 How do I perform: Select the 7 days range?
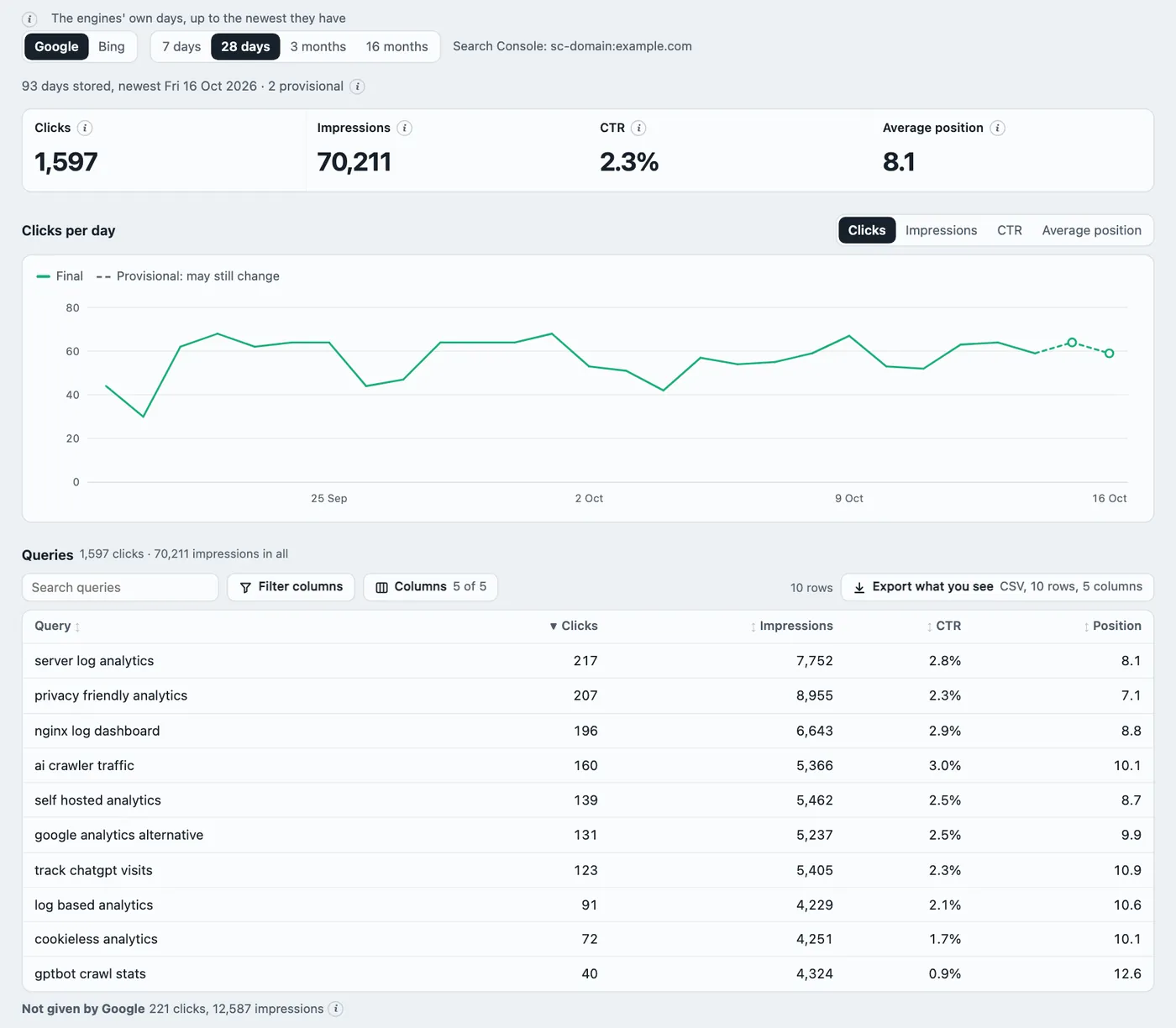point(181,47)
